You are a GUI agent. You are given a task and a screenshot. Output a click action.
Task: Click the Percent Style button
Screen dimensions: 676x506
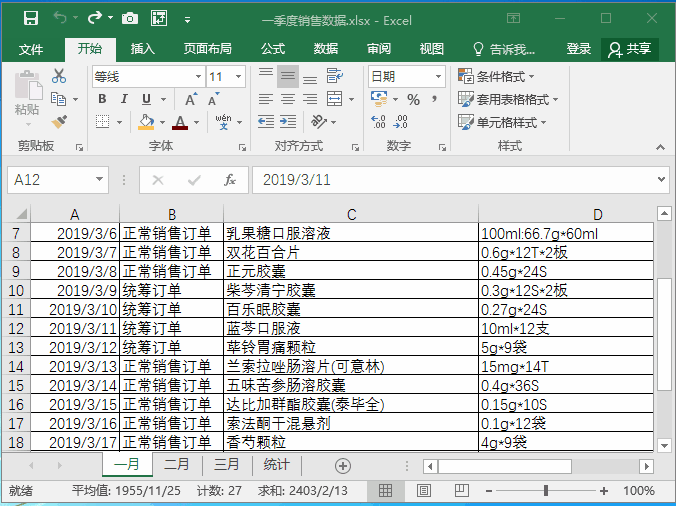click(x=413, y=99)
